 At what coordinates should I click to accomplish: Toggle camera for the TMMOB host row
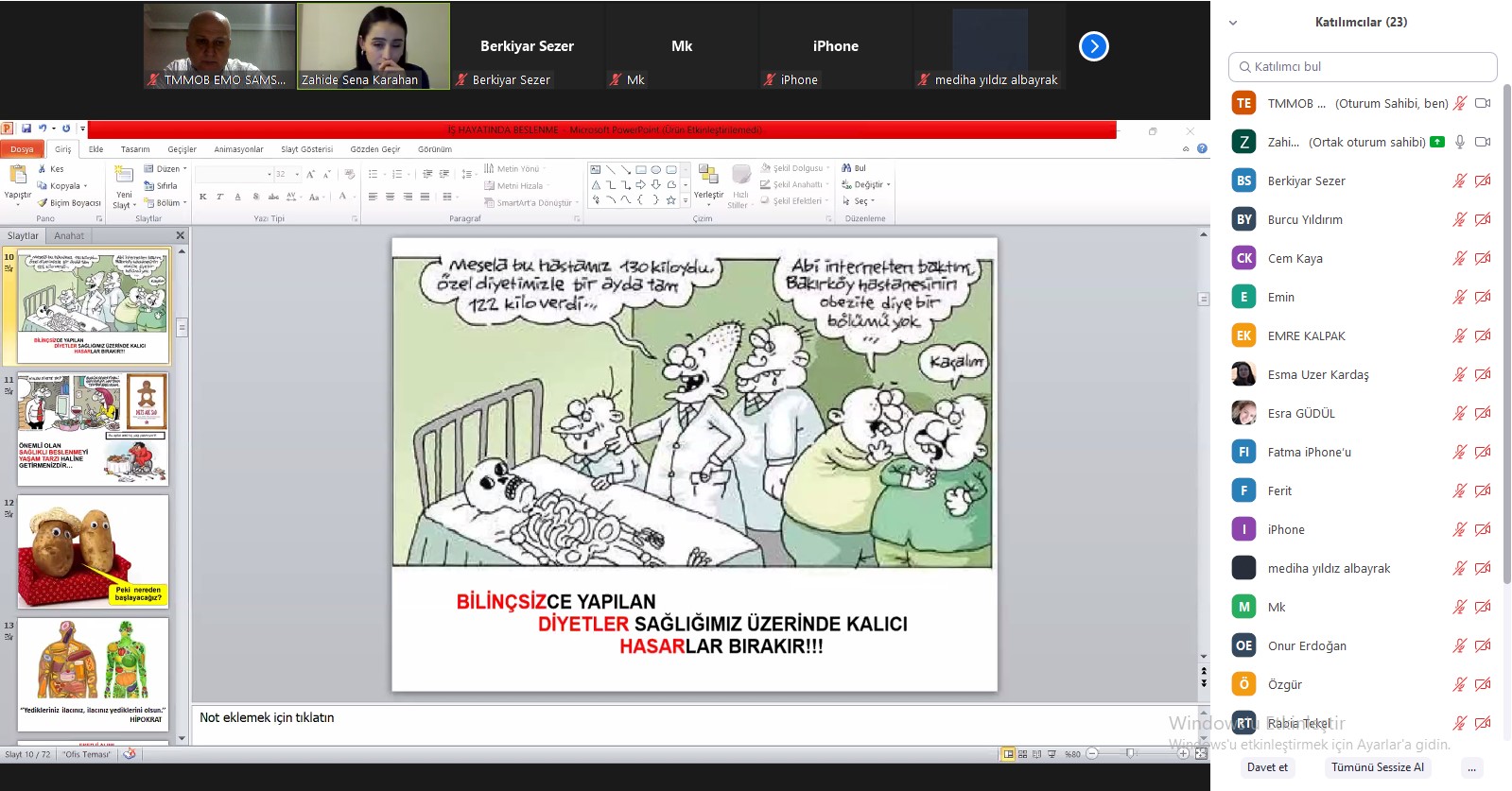[x=1483, y=103]
